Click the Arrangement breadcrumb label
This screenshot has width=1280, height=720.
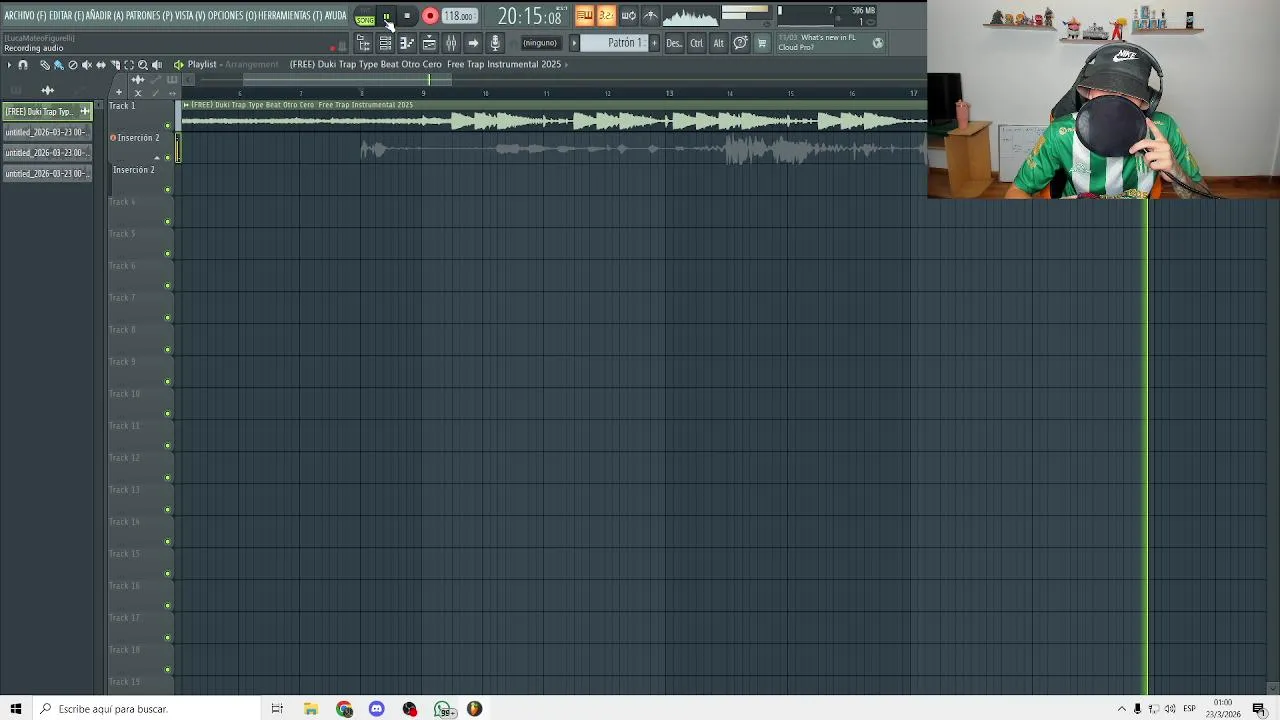coord(252,65)
